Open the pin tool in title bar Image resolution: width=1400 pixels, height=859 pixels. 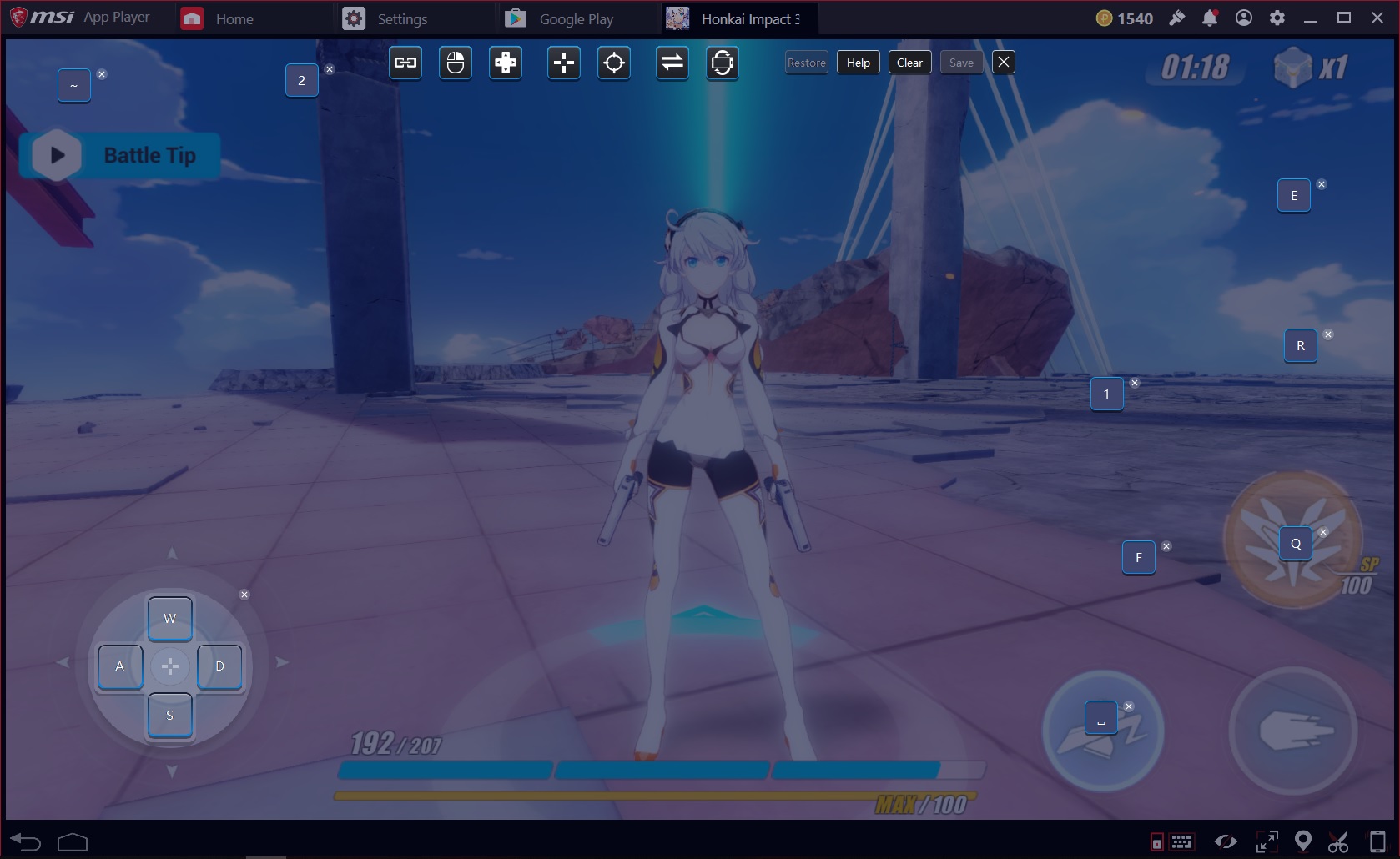tap(1177, 18)
